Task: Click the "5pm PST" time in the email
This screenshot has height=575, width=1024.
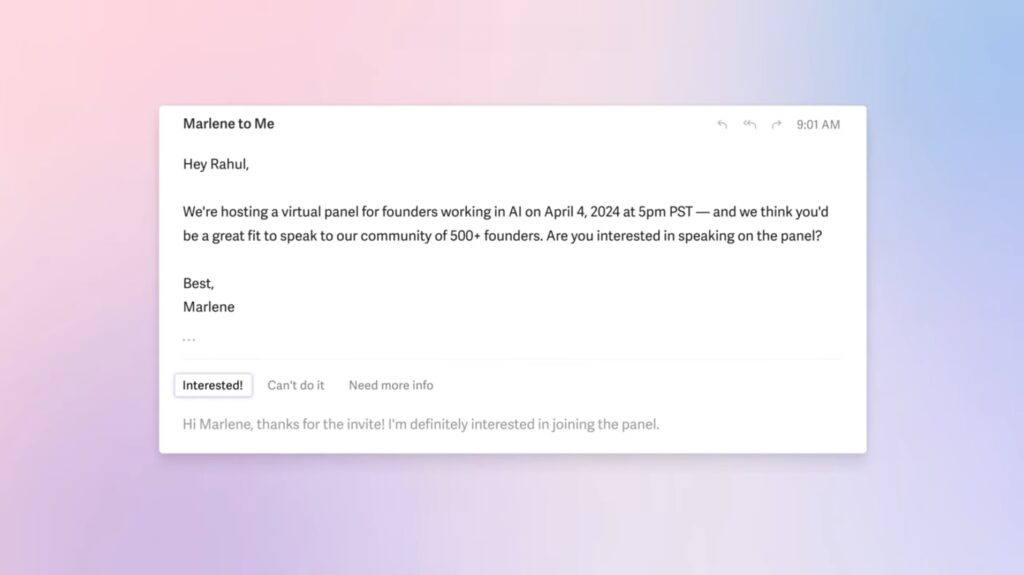Action: tap(665, 212)
